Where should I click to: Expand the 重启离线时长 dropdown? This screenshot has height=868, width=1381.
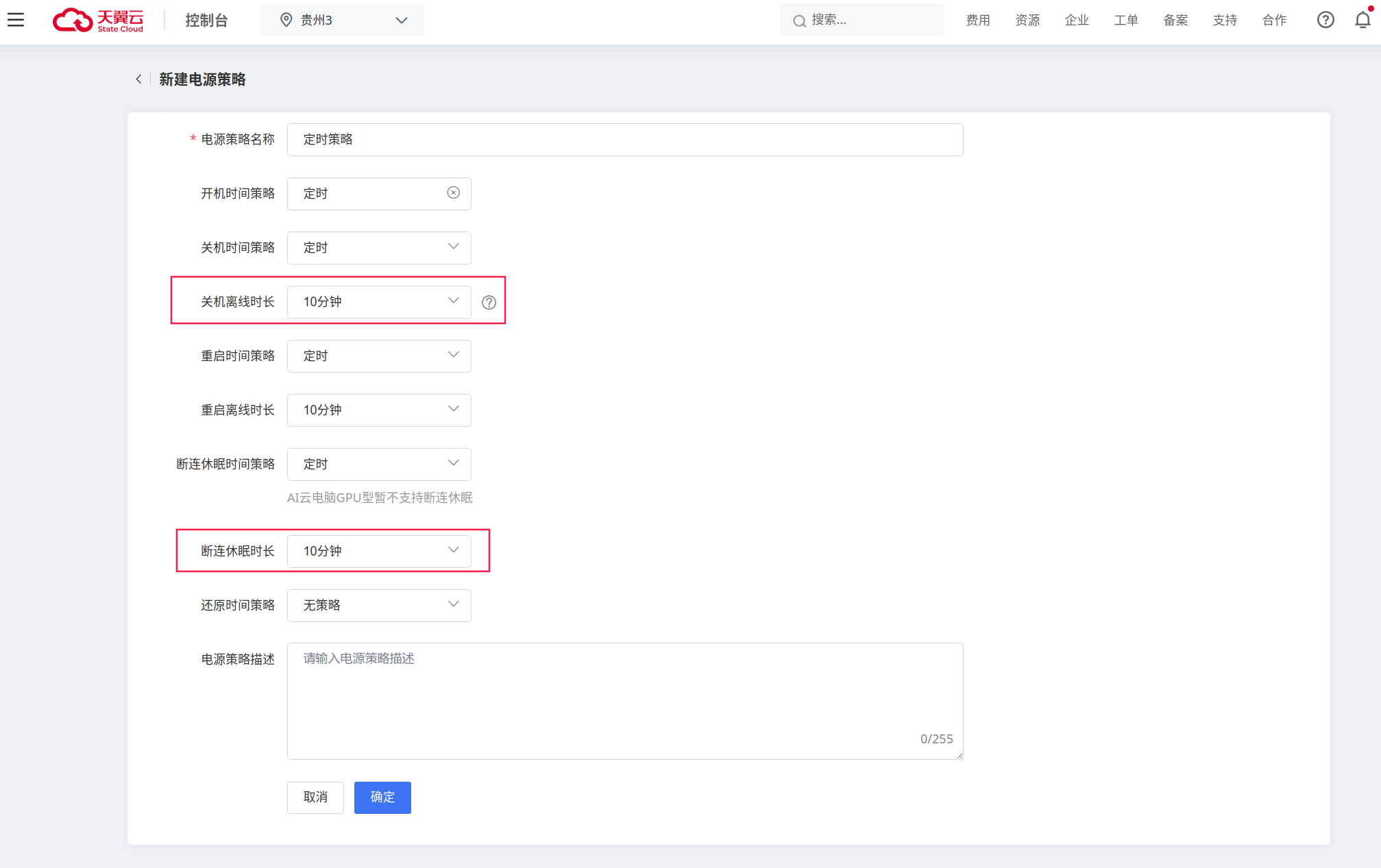tap(379, 410)
